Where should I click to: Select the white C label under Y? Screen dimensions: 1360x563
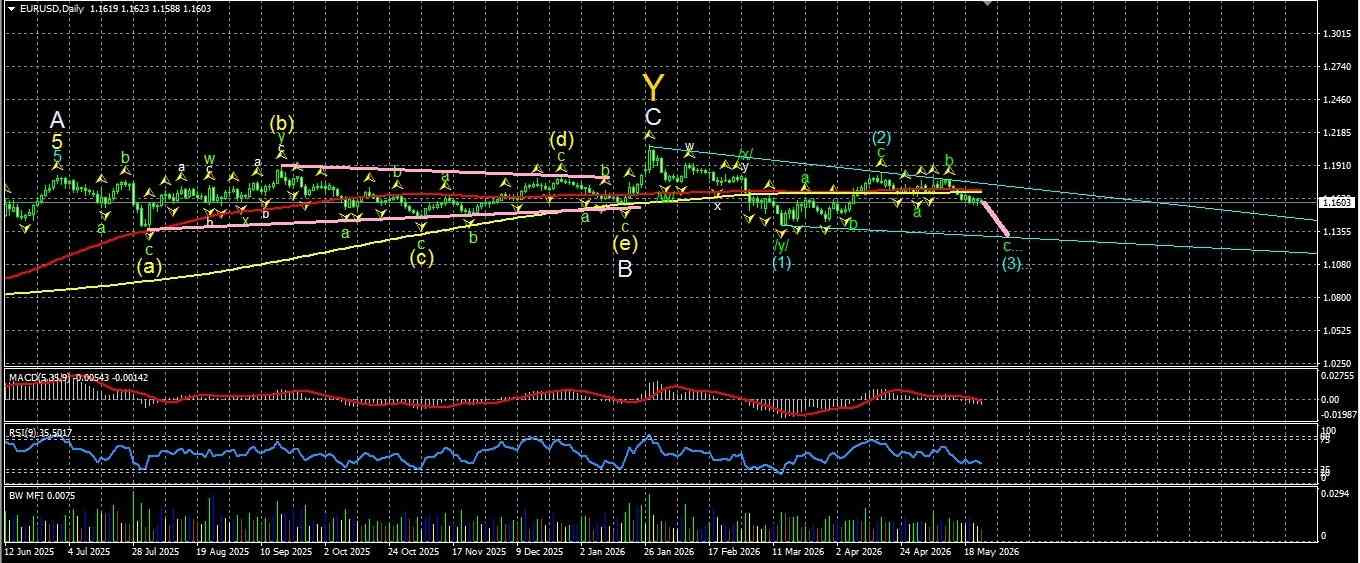(x=653, y=117)
